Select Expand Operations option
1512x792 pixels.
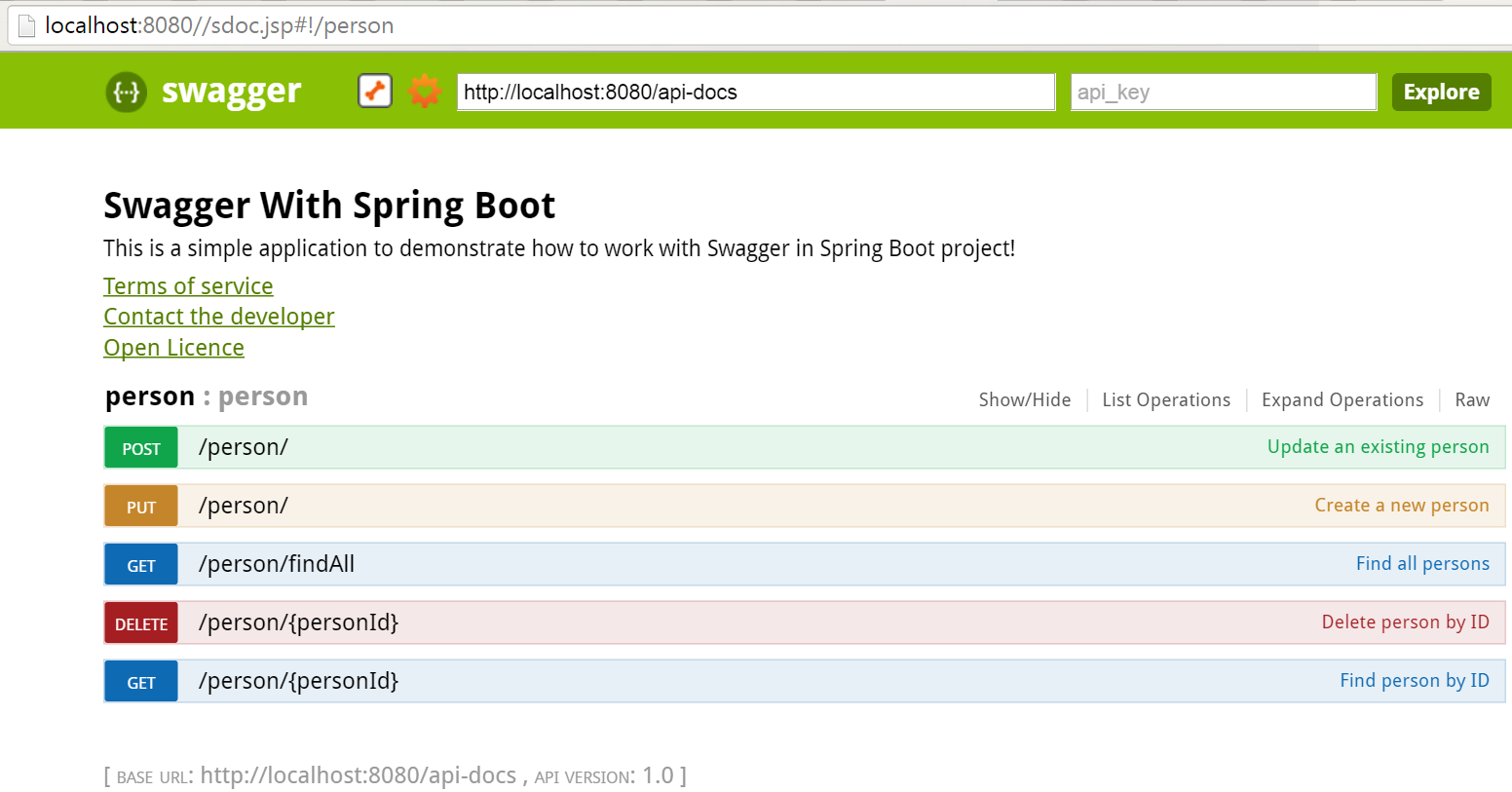pyautogui.click(x=1342, y=399)
